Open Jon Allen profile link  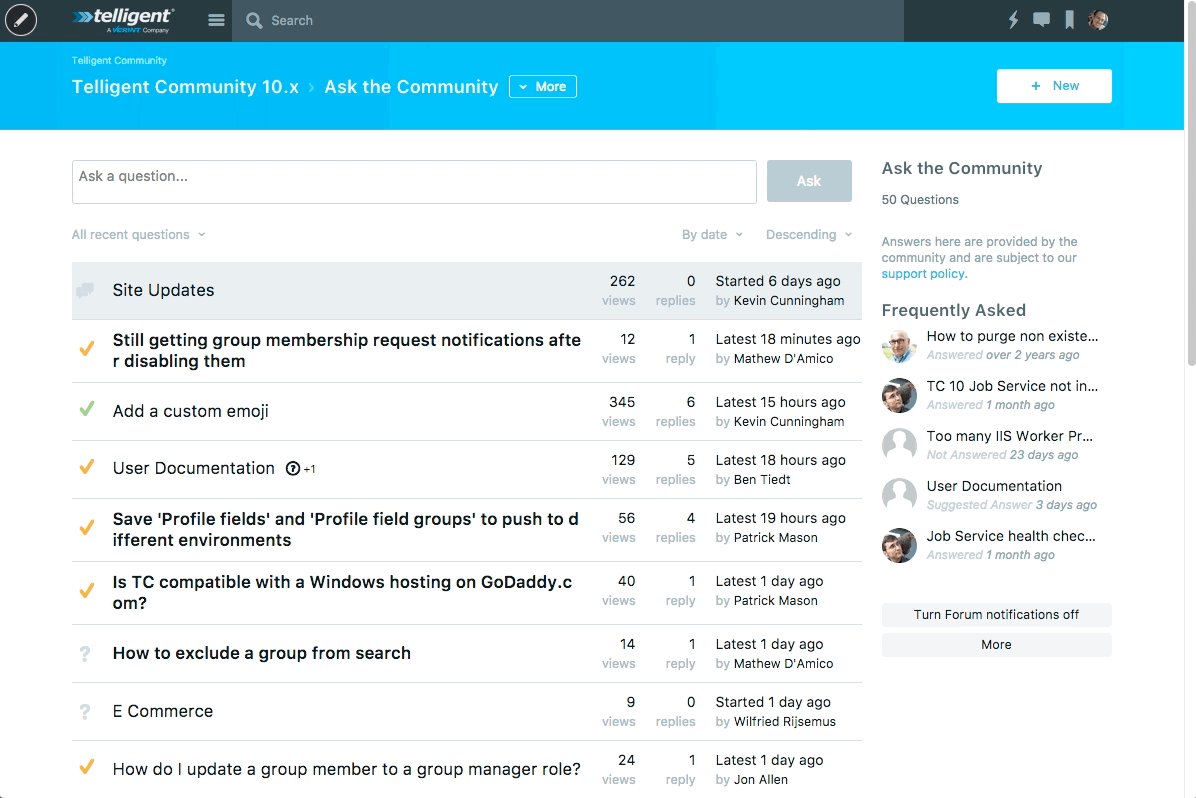click(x=760, y=780)
